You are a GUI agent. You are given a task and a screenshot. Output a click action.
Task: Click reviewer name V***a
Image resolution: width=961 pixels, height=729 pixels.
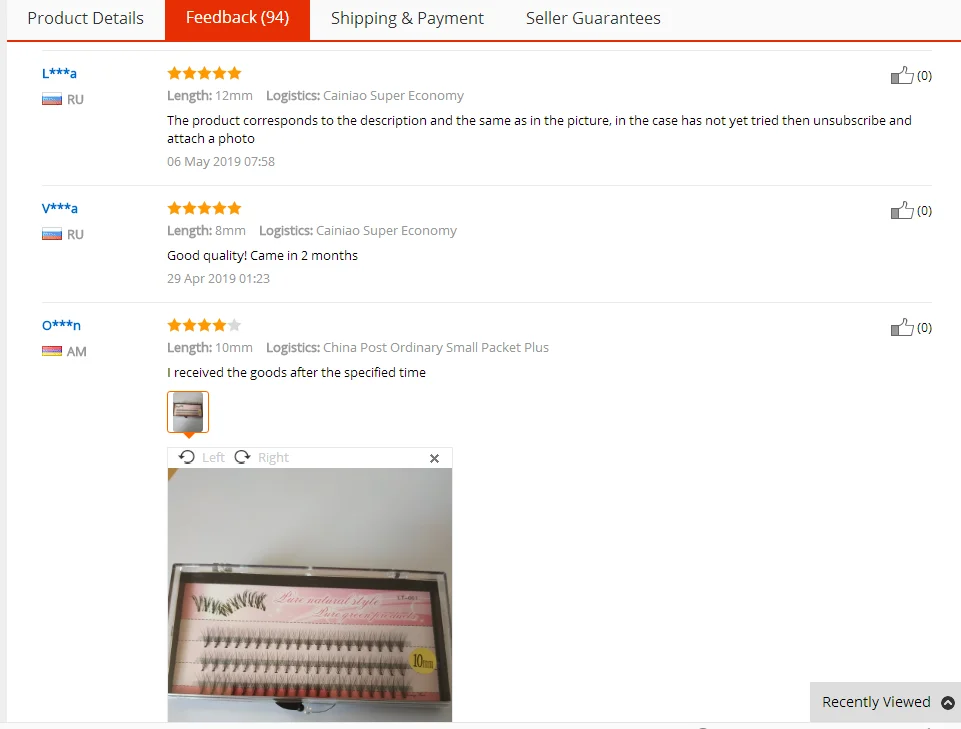click(x=59, y=208)
